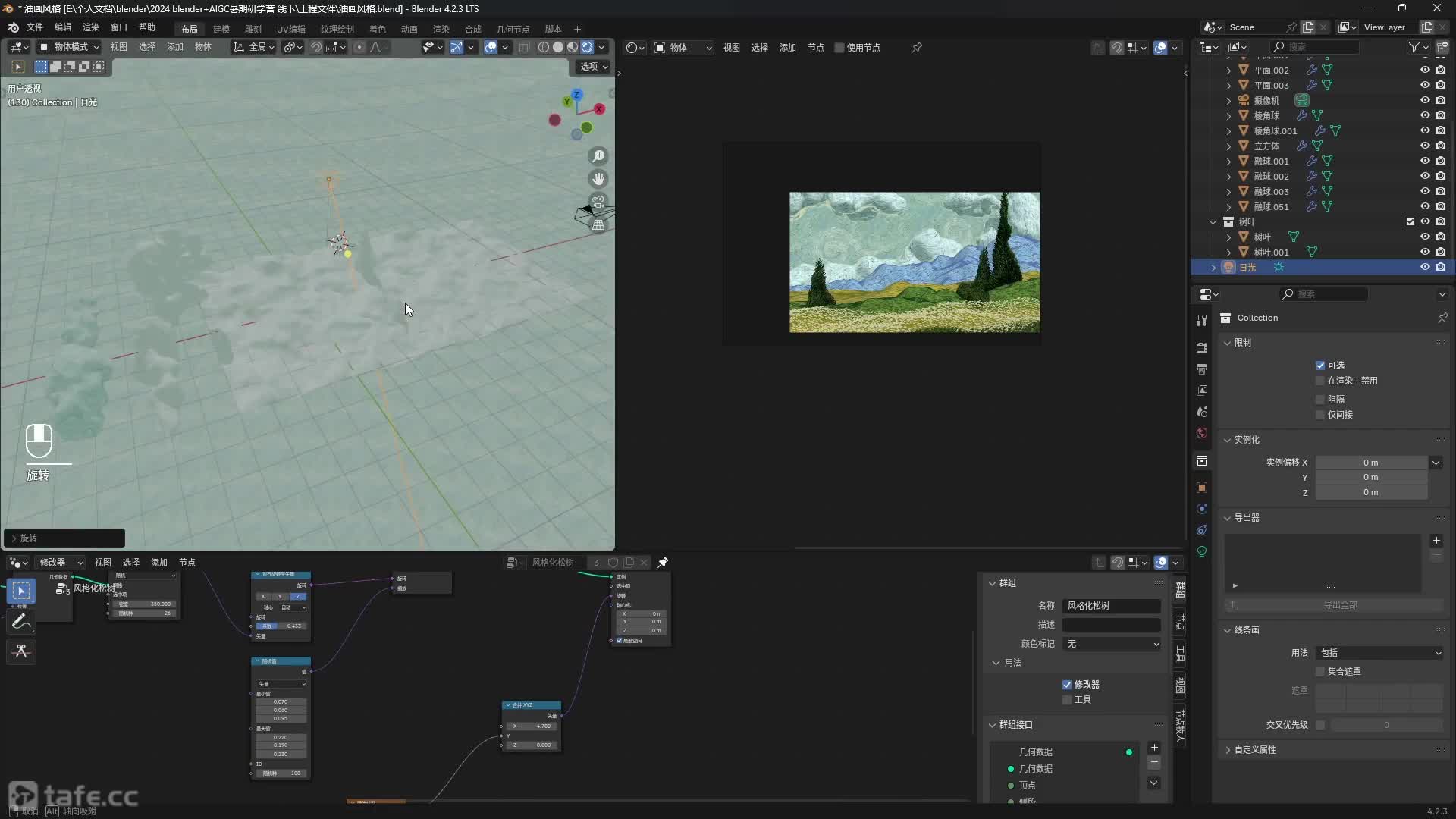The image size is (1456, 819).
Task: Add group interface socket with plus button
Action: [x=1154, y=748]
